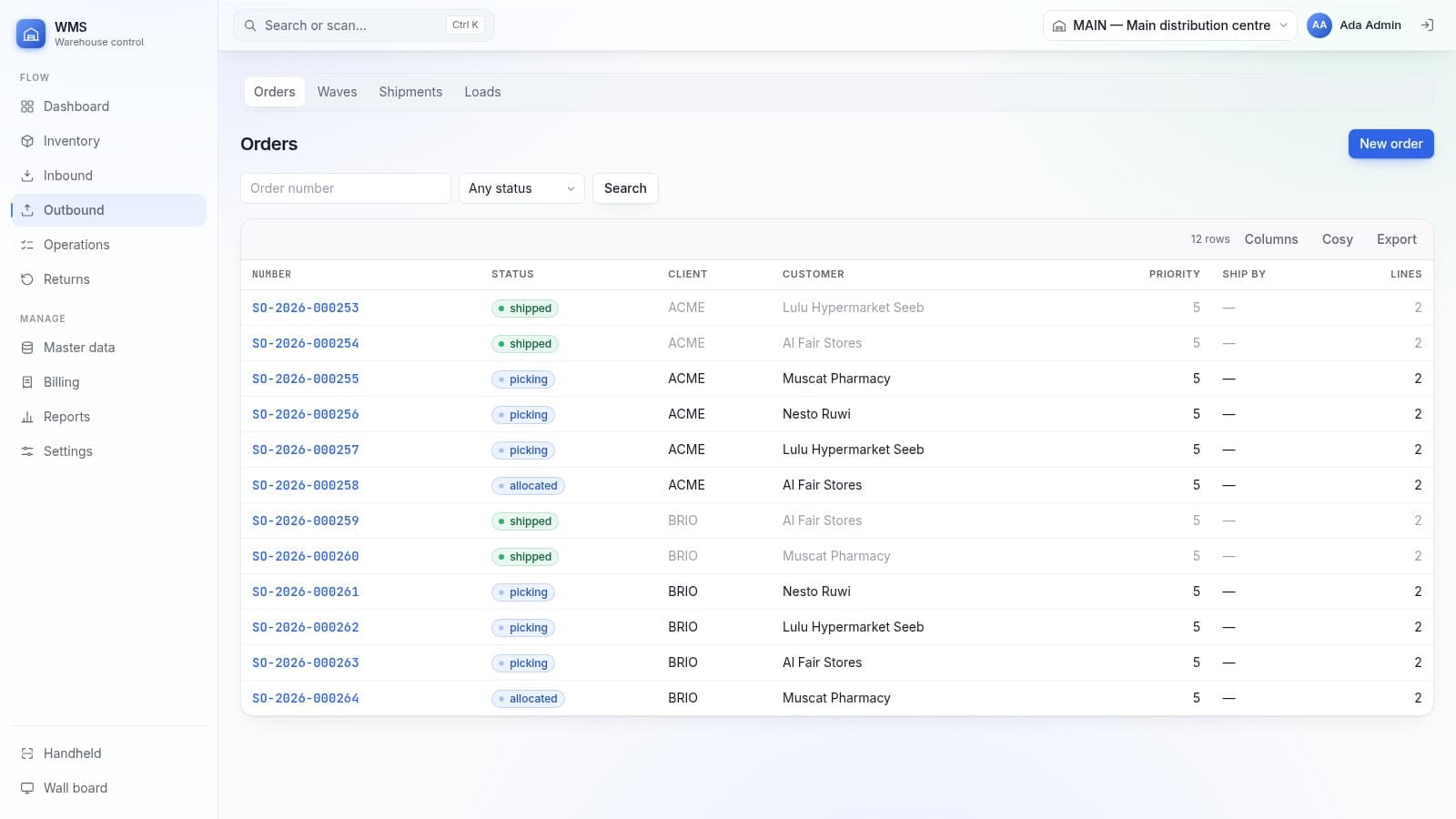1456x819 pixels.
Task: Open order SO-2026-000260
Action: click(x=306, y=556)
